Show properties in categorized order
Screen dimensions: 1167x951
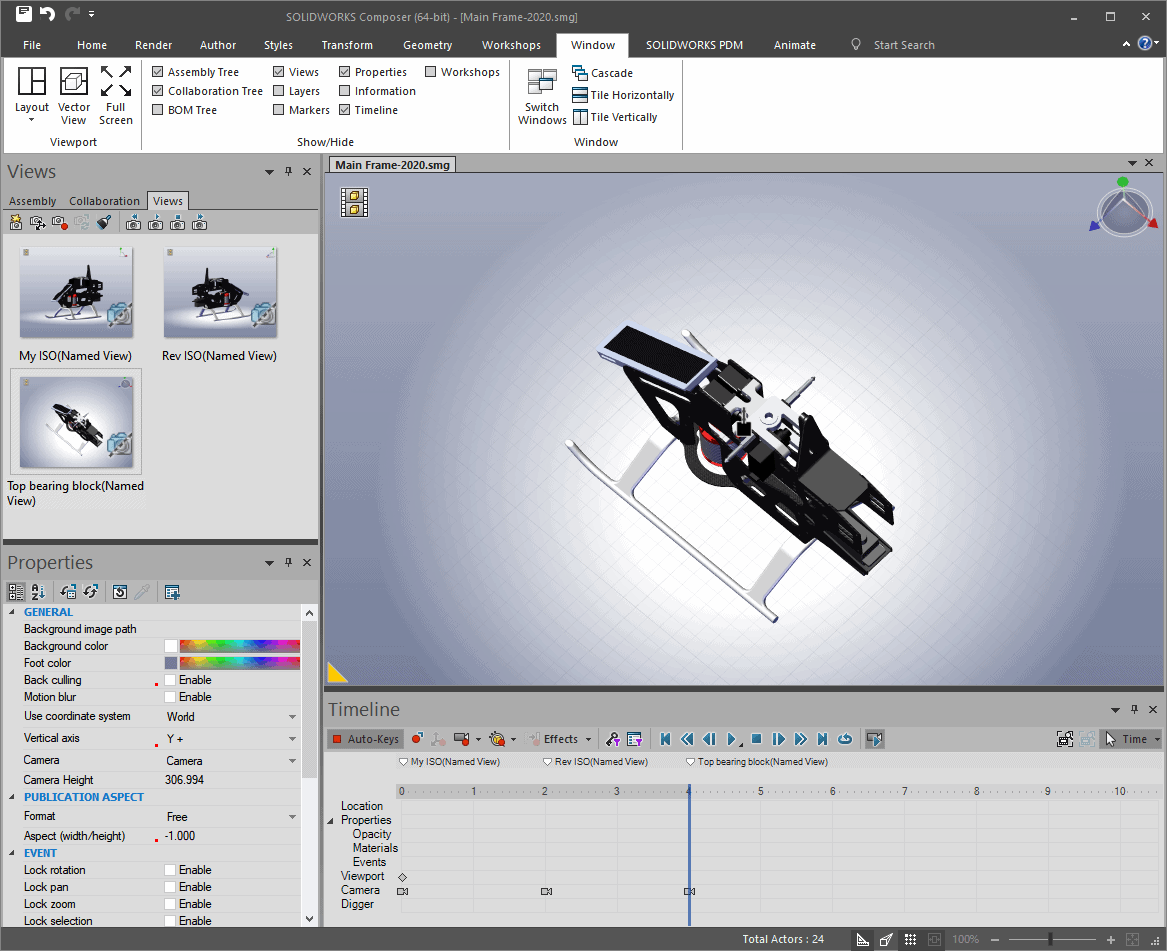pos(16,592)
